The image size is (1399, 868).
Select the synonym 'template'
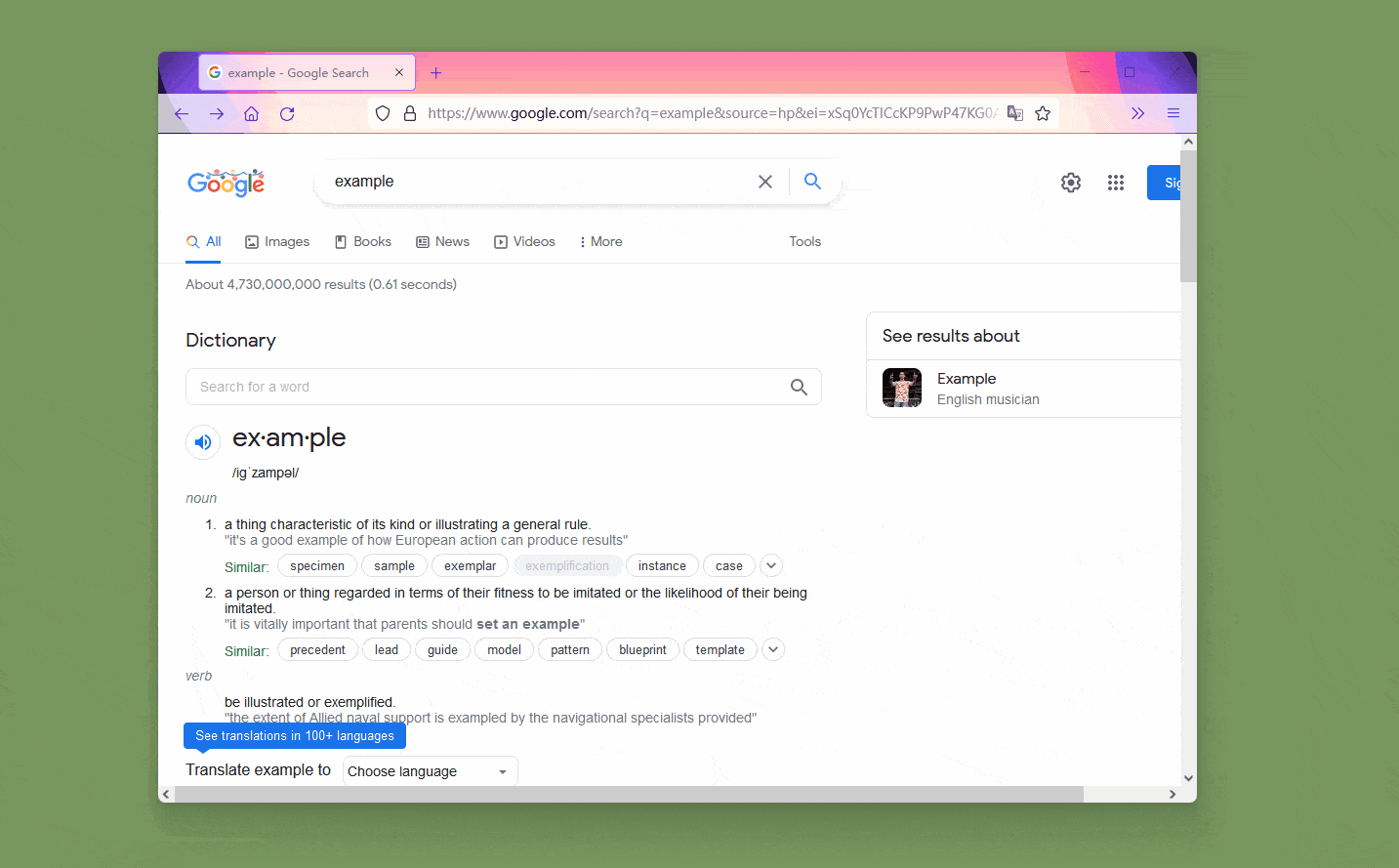720,650
